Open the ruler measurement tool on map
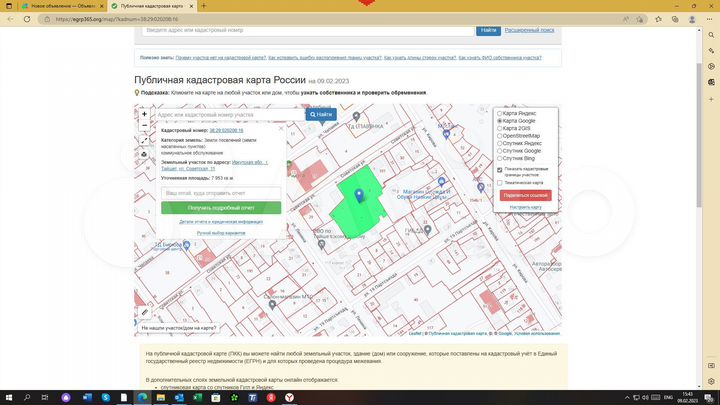The image size is (720, 405). [x=144, y=312]
